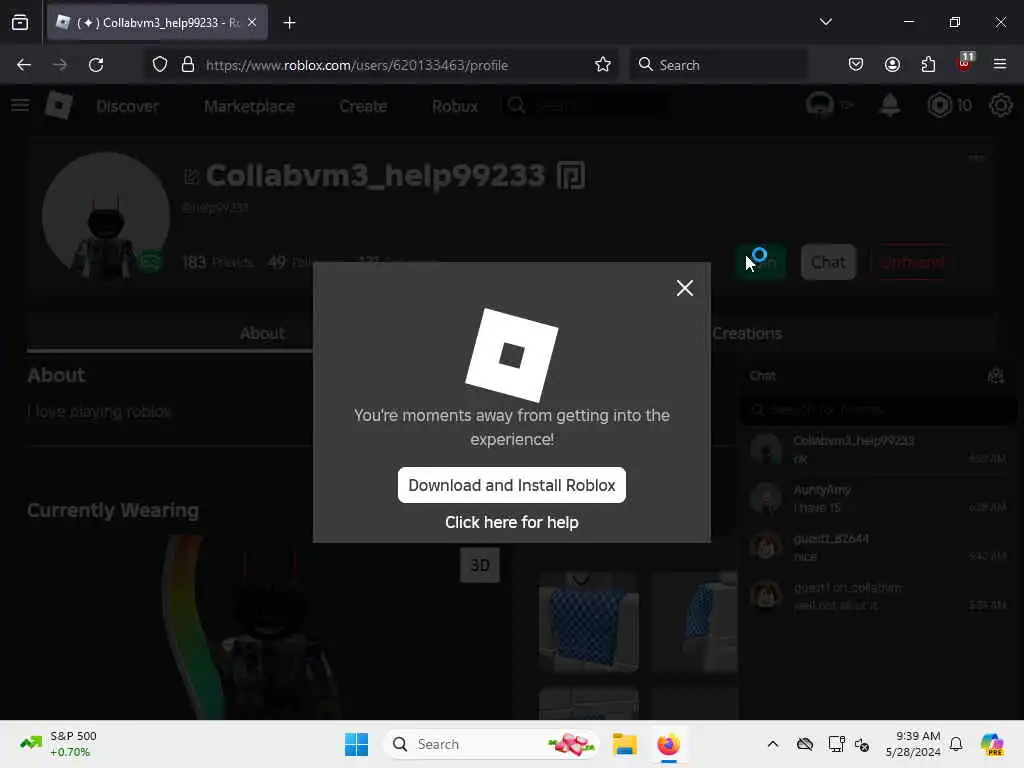Open Roblox notifications bell
This screenshot has height=768, width=1024.
(x=889, y=105)
